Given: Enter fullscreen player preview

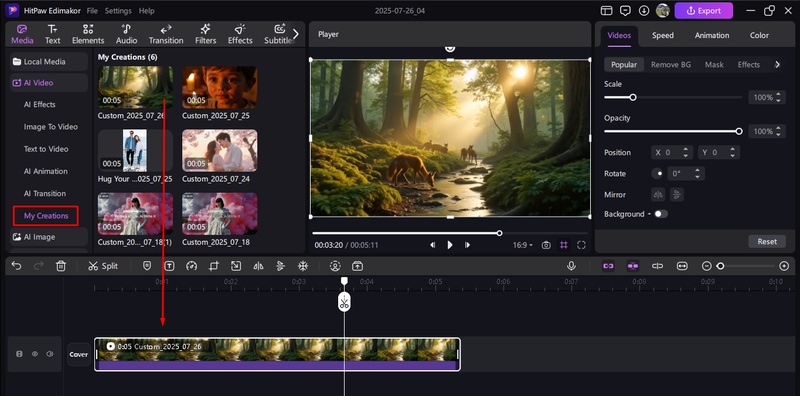Looking at the screenshot, I should pyautogui.click(x=581, y=245).
